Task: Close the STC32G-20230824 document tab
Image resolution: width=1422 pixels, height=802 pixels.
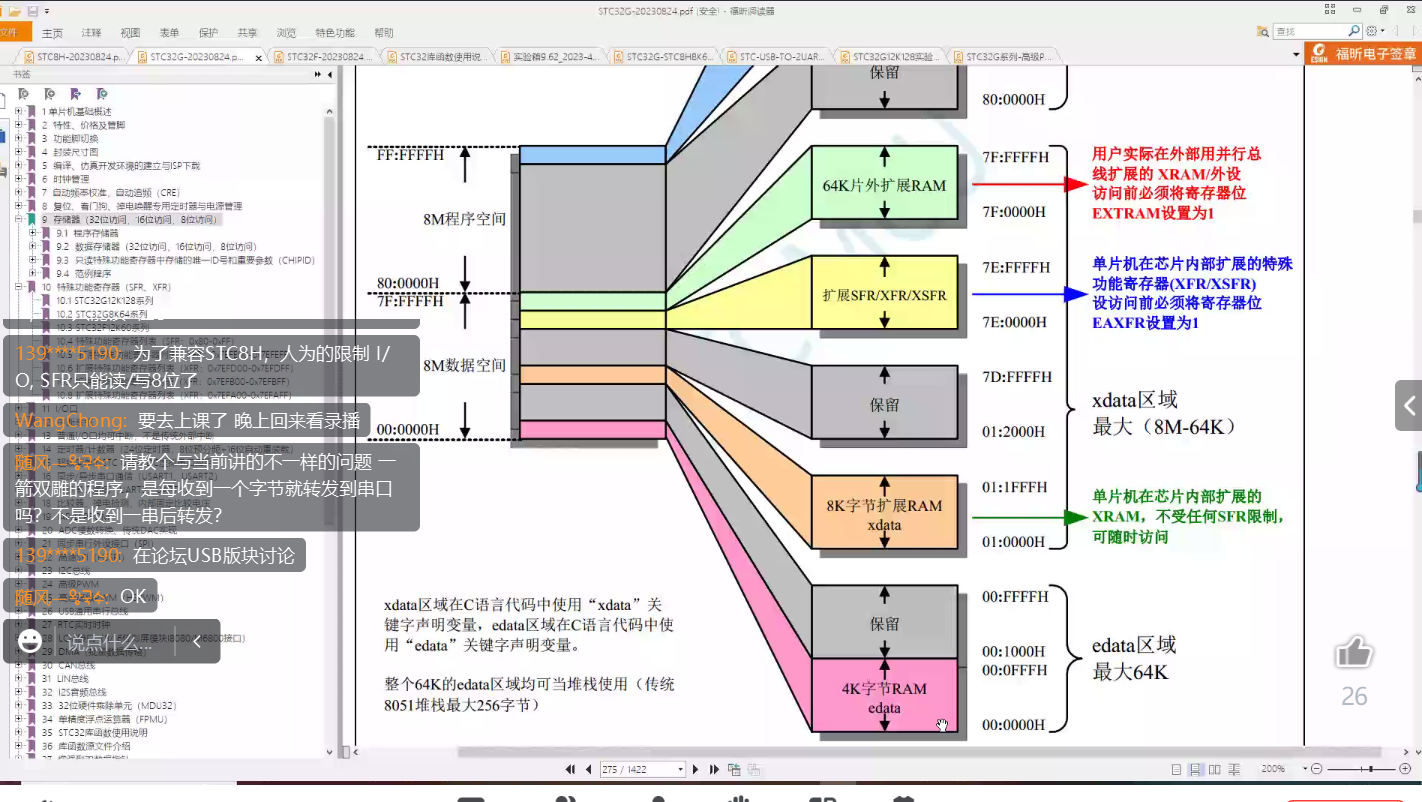Action: point(259,58)
